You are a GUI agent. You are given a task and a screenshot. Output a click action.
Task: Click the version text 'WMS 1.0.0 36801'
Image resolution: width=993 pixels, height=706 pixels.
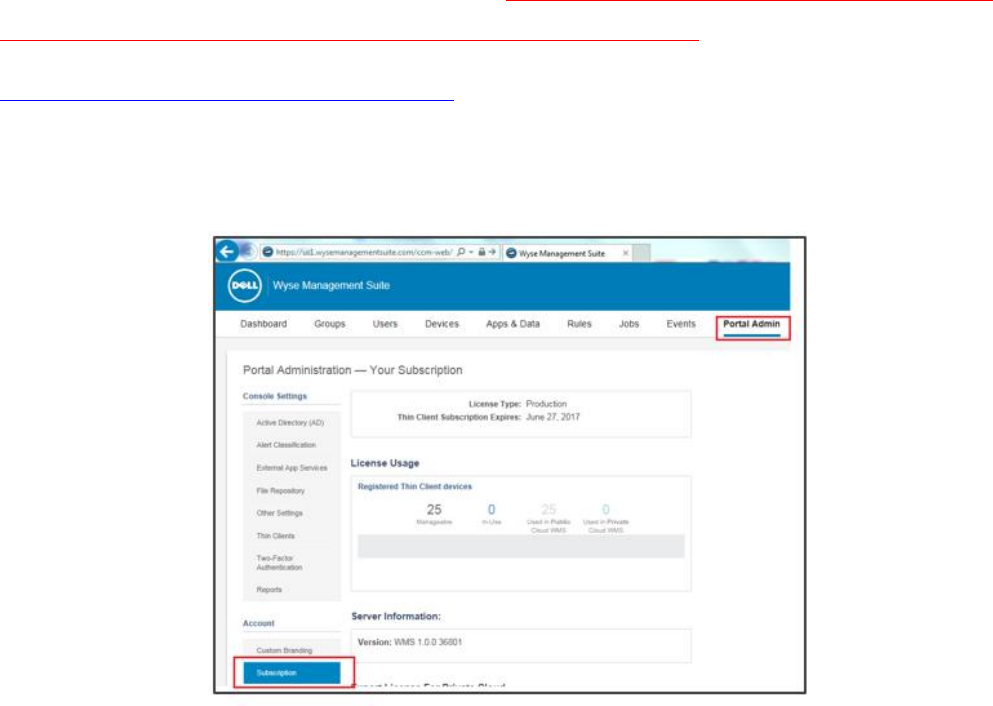pos(428,642)
